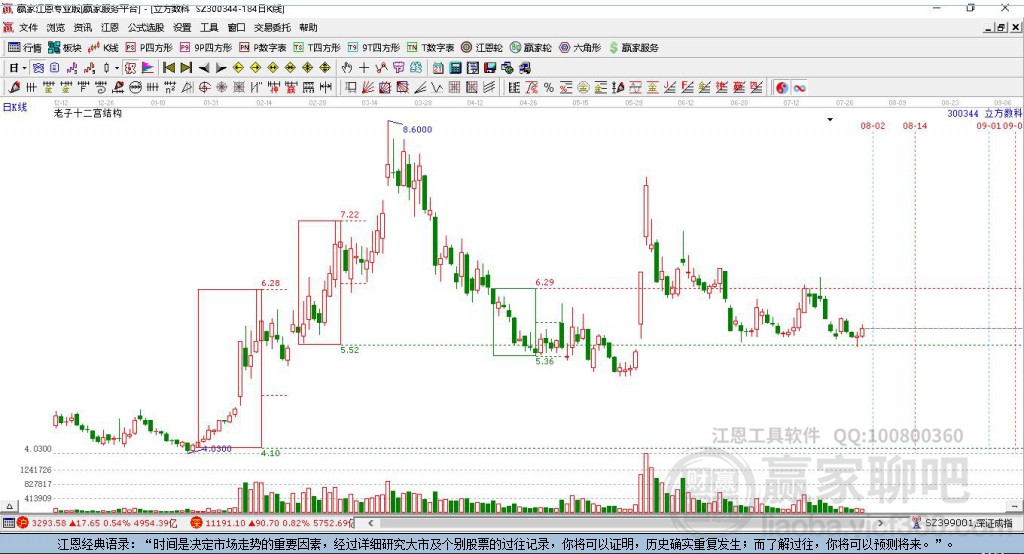
Task: Open the chart corner dropdown triangle
Action: [x=830, y=120]
